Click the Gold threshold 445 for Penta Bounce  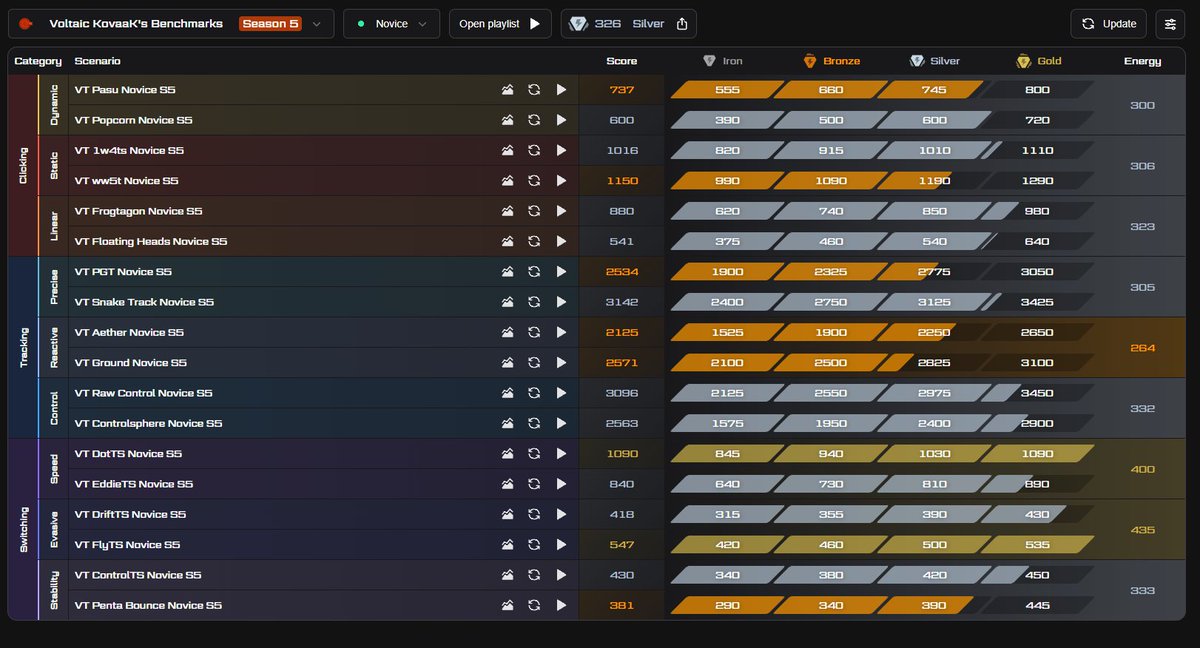click(1037, 606)
